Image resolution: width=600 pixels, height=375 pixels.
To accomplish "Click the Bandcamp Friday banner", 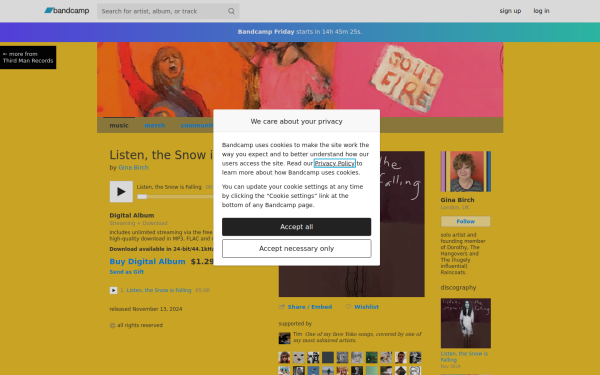I will coord(300,32).
